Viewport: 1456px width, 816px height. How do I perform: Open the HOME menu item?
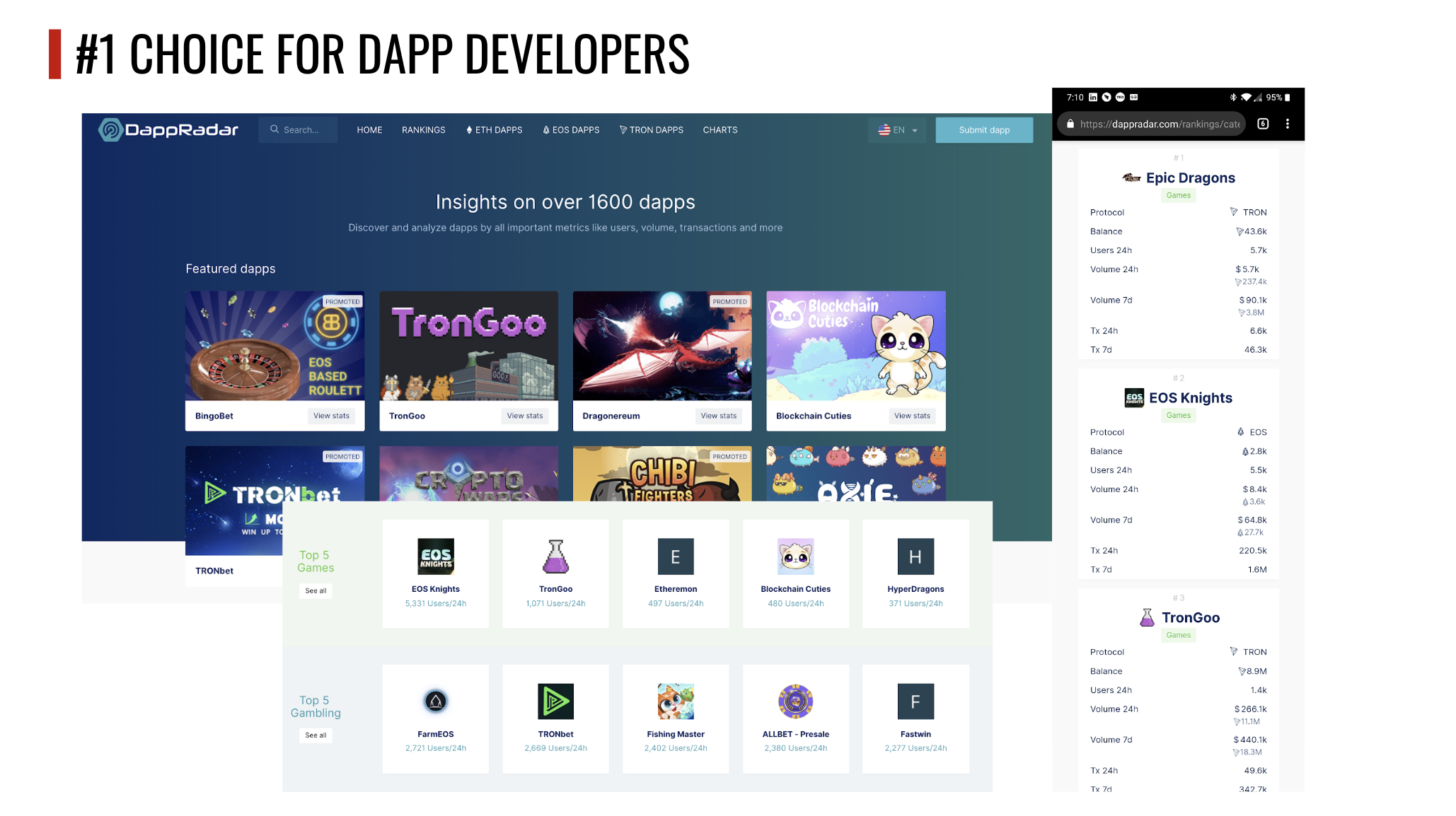click(369, 130)
